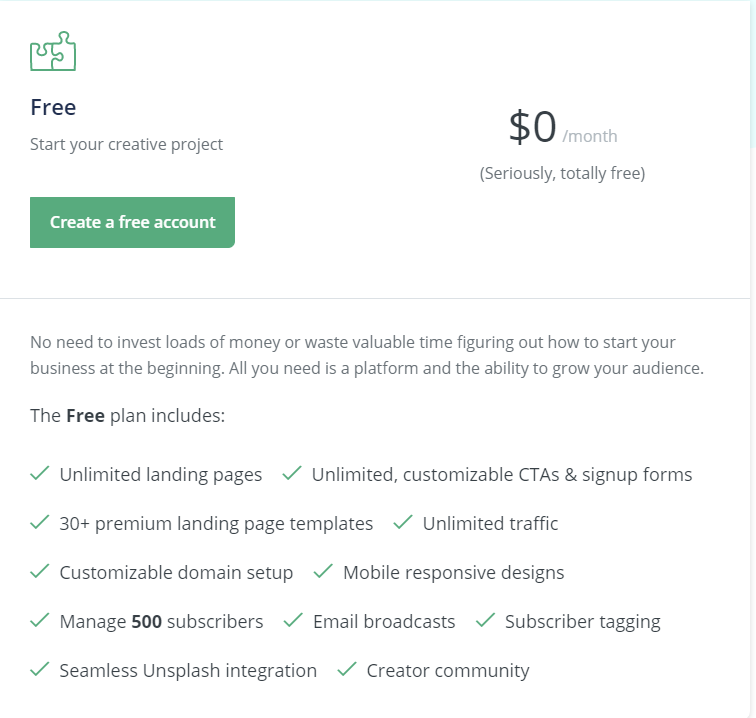The width and height of the screenshot is (756, 718).
Task: Click the Free plan heading
Action: [x=53, y=107]
